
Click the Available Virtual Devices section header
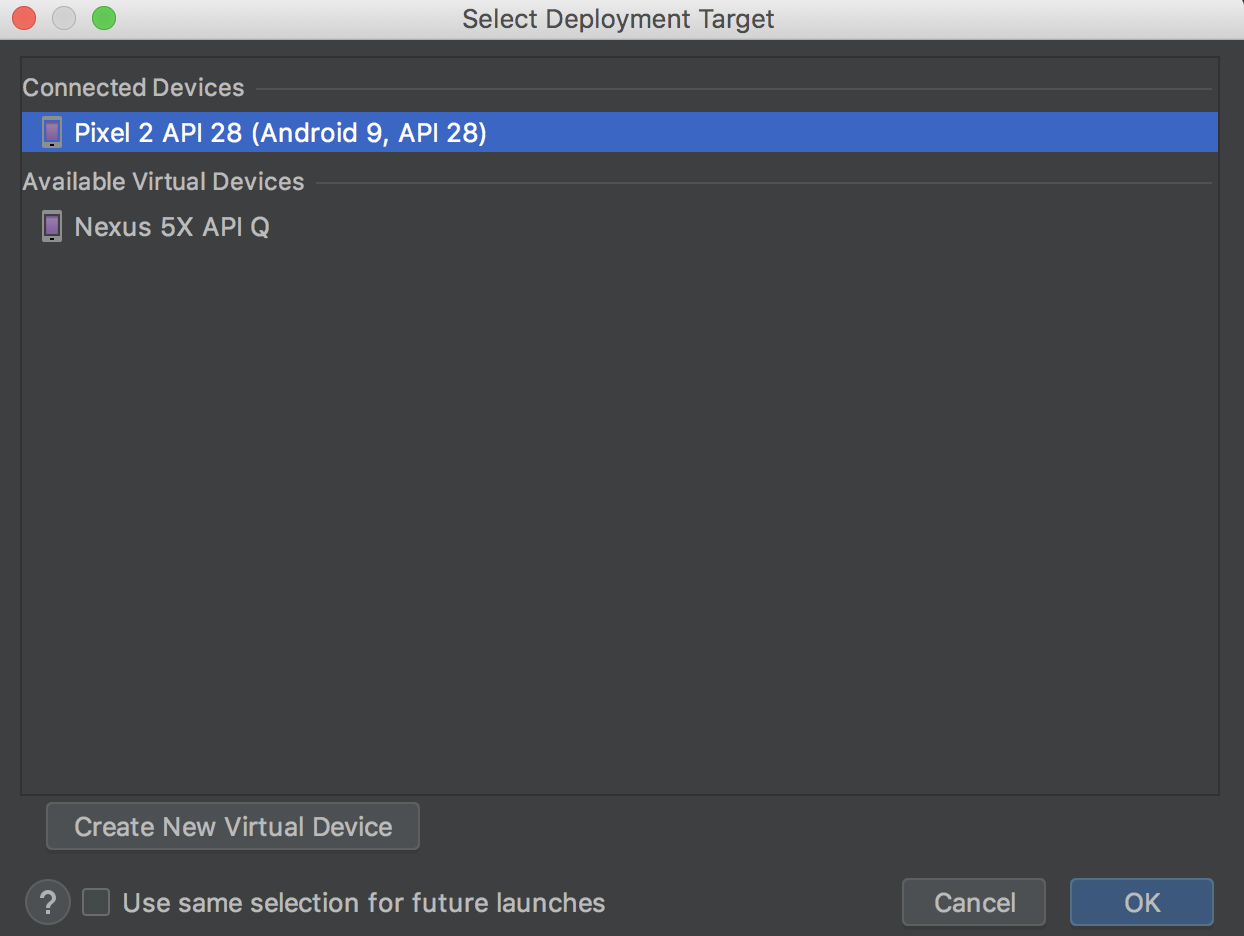[x=163, y=182]
